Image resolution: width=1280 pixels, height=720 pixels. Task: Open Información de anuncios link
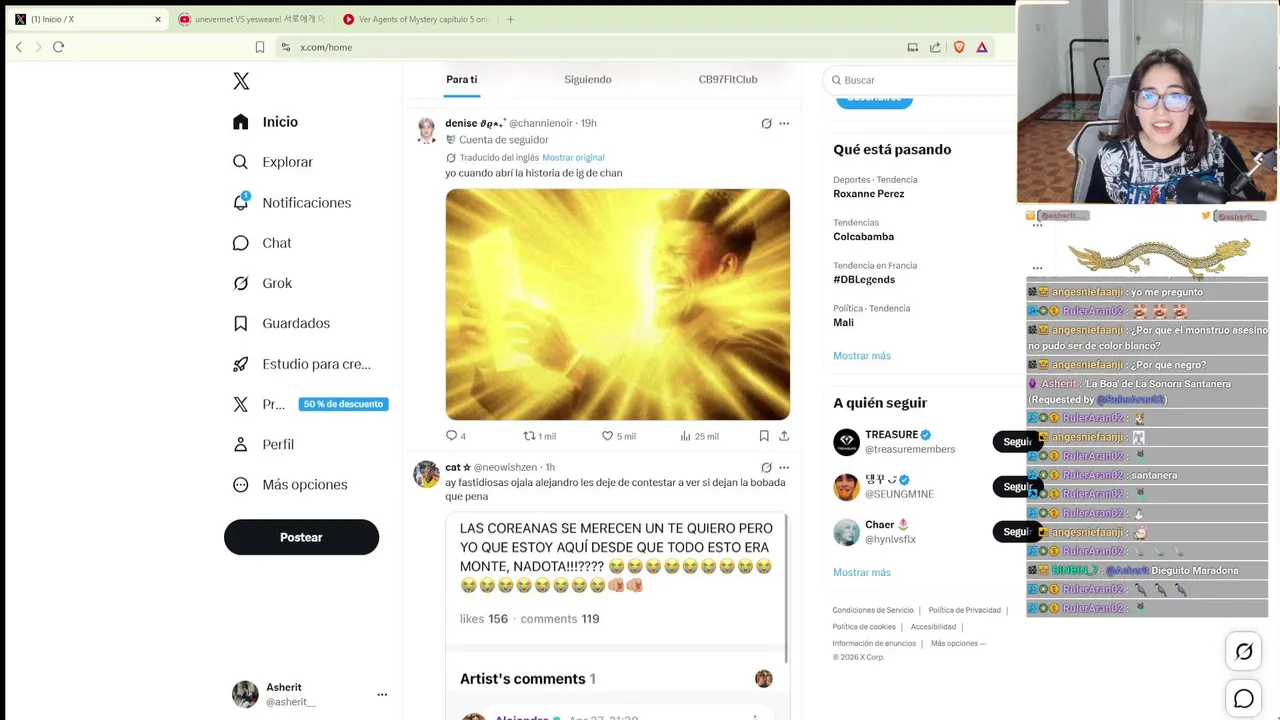click(x=874, y=643)
